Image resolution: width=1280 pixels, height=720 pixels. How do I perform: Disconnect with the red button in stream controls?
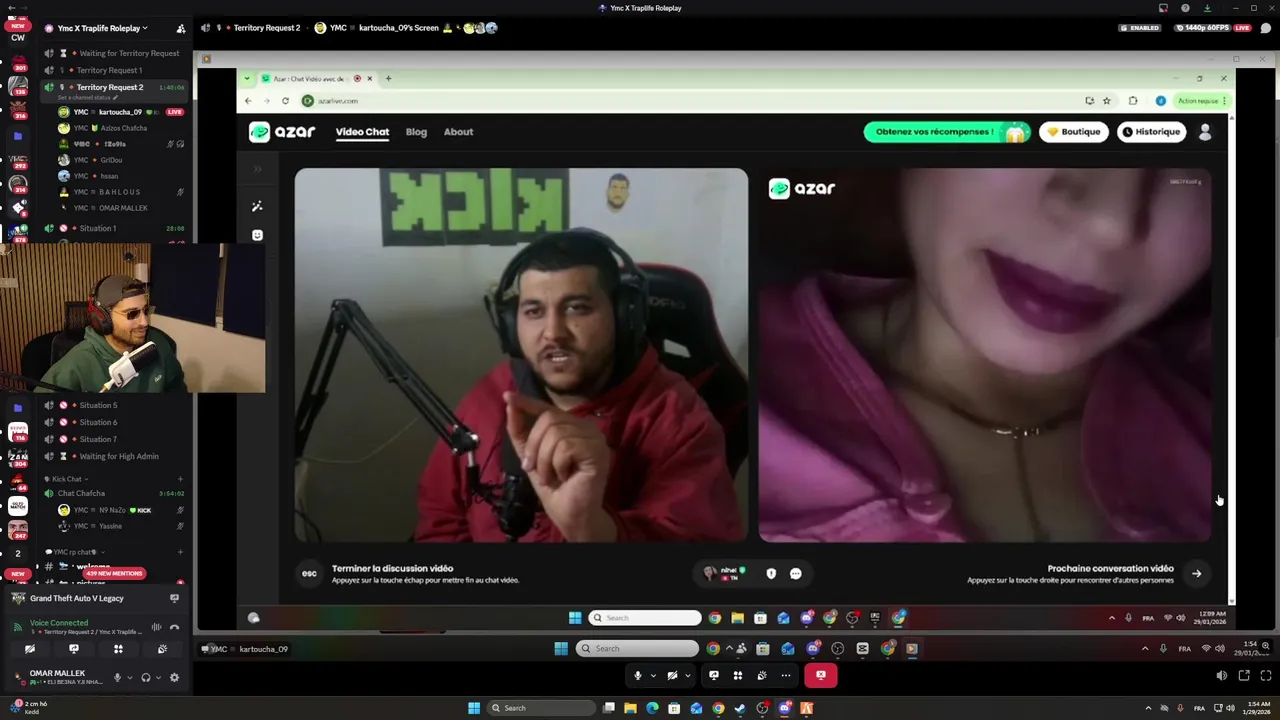[x=820, y=675]
